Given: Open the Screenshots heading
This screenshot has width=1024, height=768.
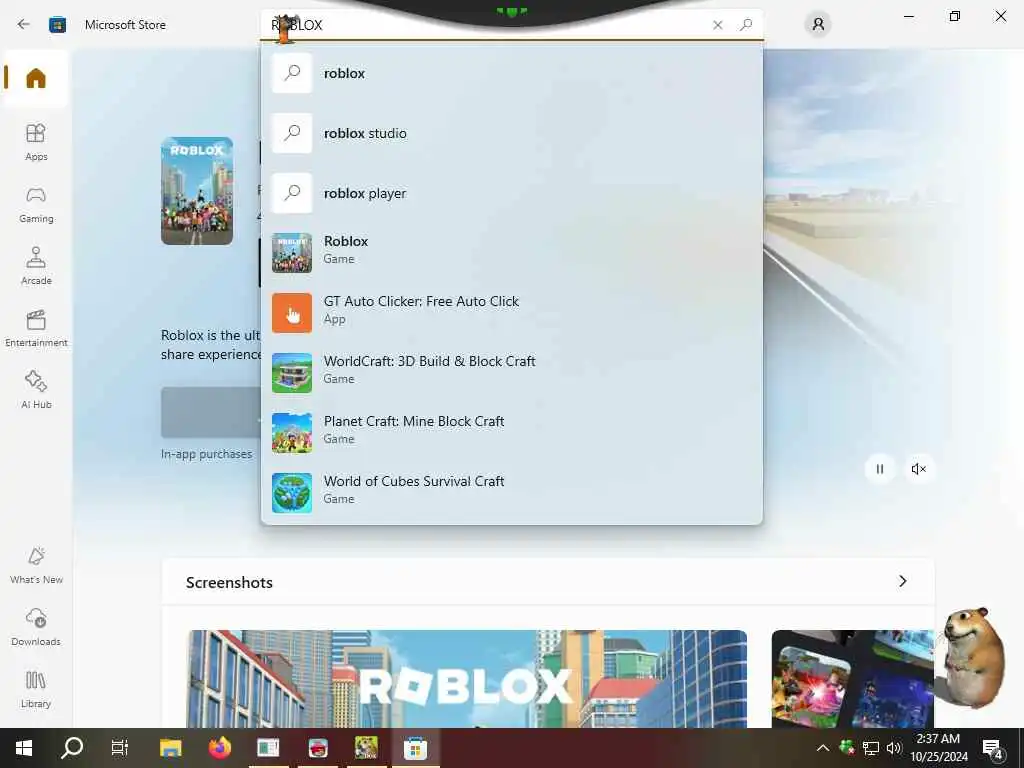Looking at the screenshot, I should 229,583.
